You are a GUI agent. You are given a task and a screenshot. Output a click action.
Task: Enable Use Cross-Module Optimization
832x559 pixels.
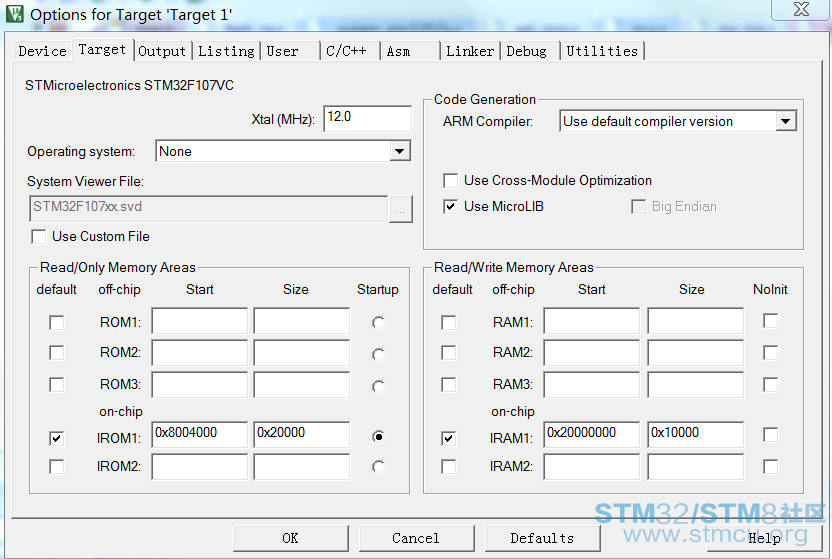point(450,181)
